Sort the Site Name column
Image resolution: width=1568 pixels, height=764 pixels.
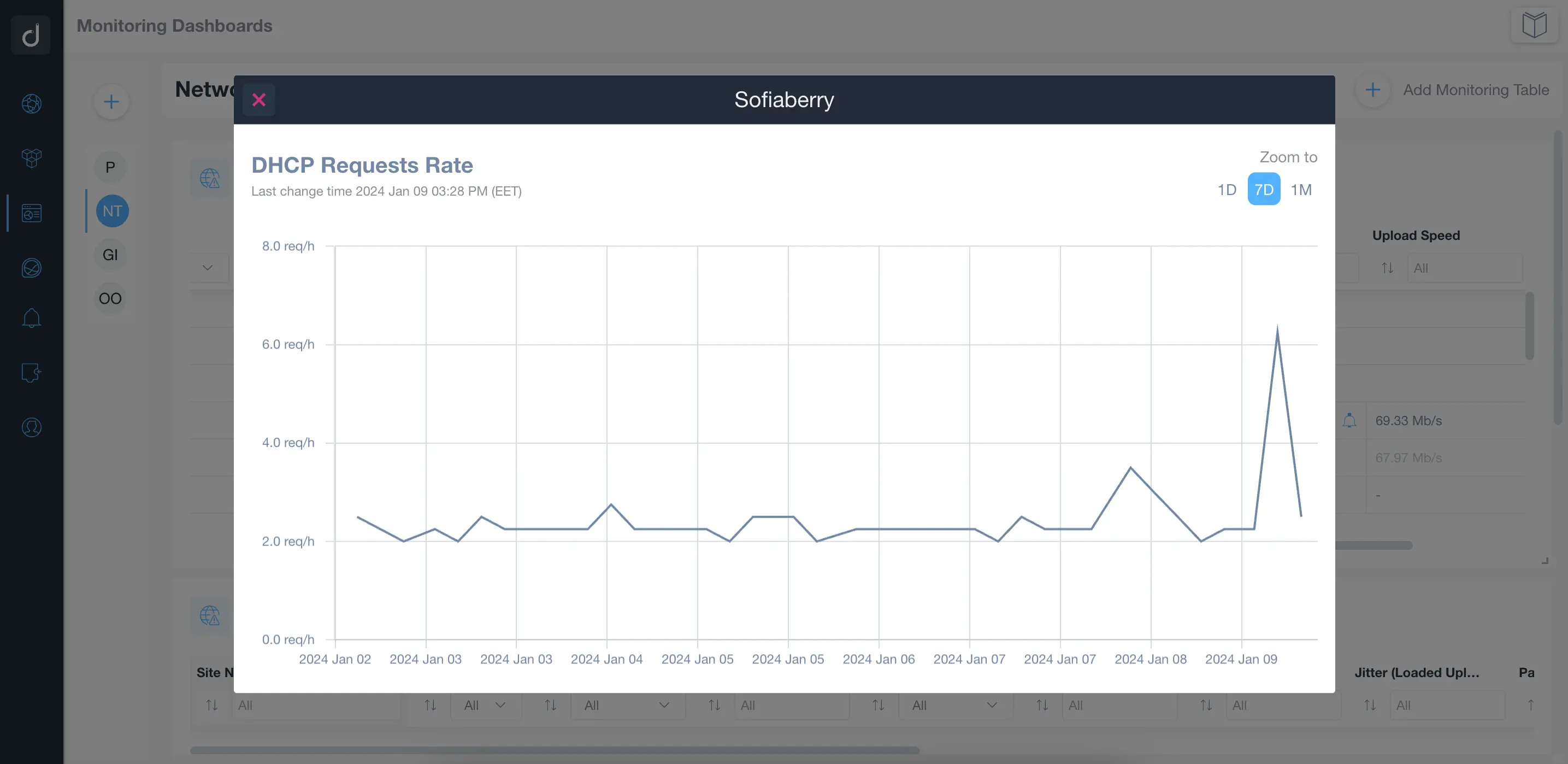click(x=212, y=705)
